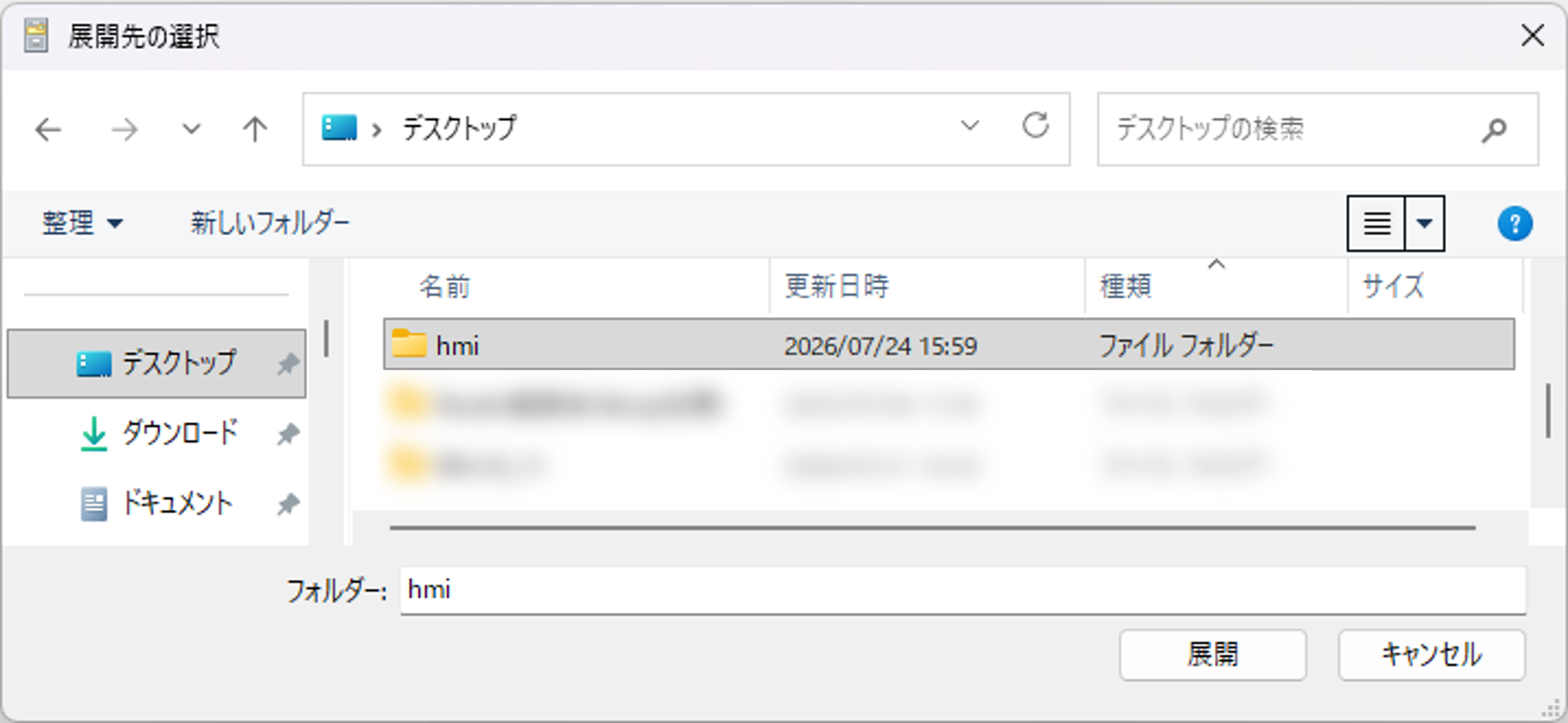The height and width of the screenshot is (723, 1568).
Task: Click the 展開 button
Action: click(x=1213, y=655)
